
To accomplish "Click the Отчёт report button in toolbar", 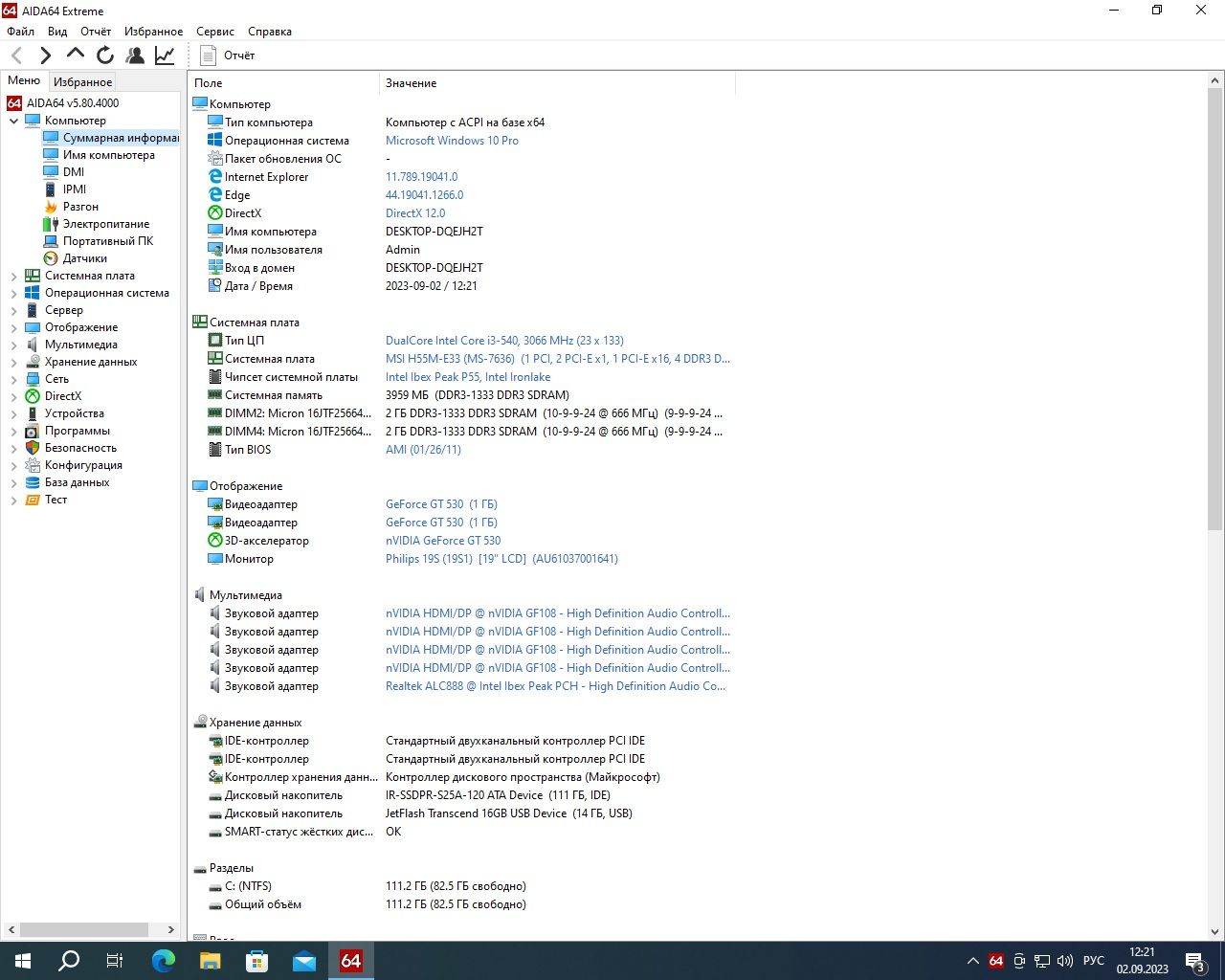I will click(228, 56).
